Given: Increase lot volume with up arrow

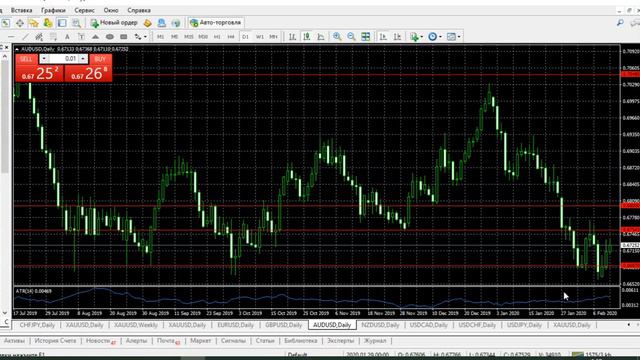Looking at the screenshot, I should (83, 59).
